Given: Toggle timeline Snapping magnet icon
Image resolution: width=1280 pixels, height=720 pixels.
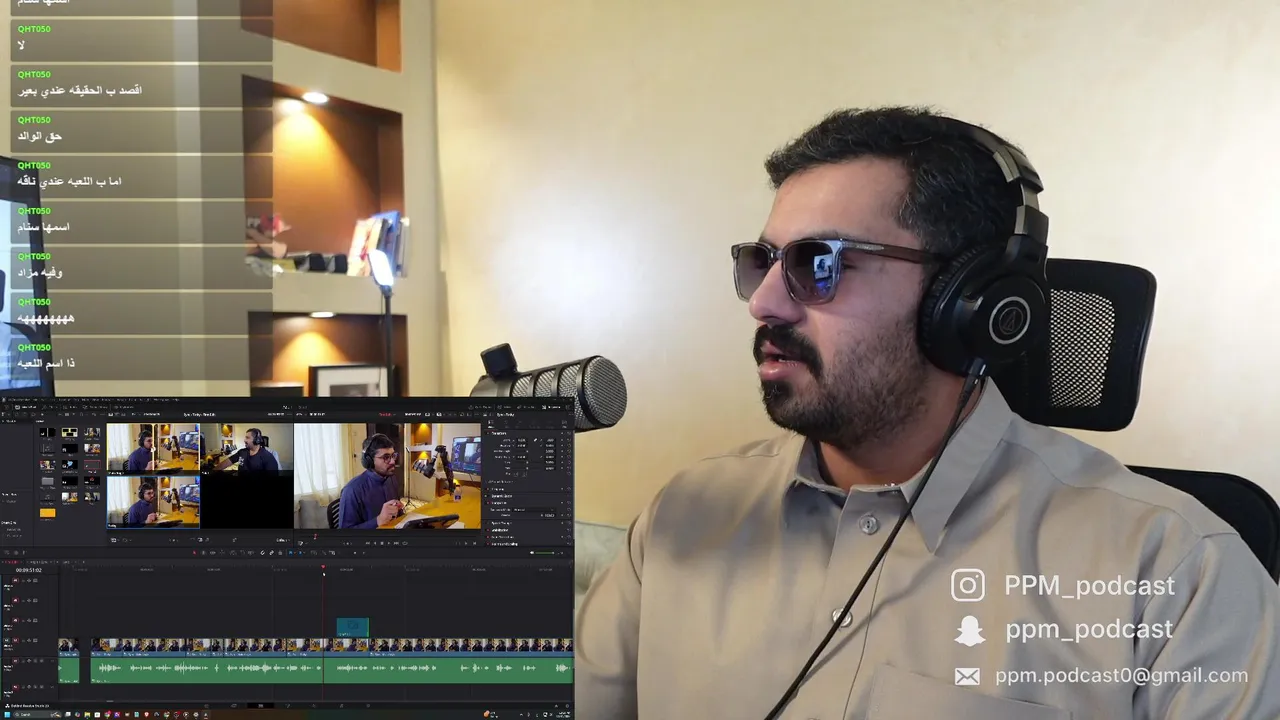Looking at the screenshot, I should point(262,553).
